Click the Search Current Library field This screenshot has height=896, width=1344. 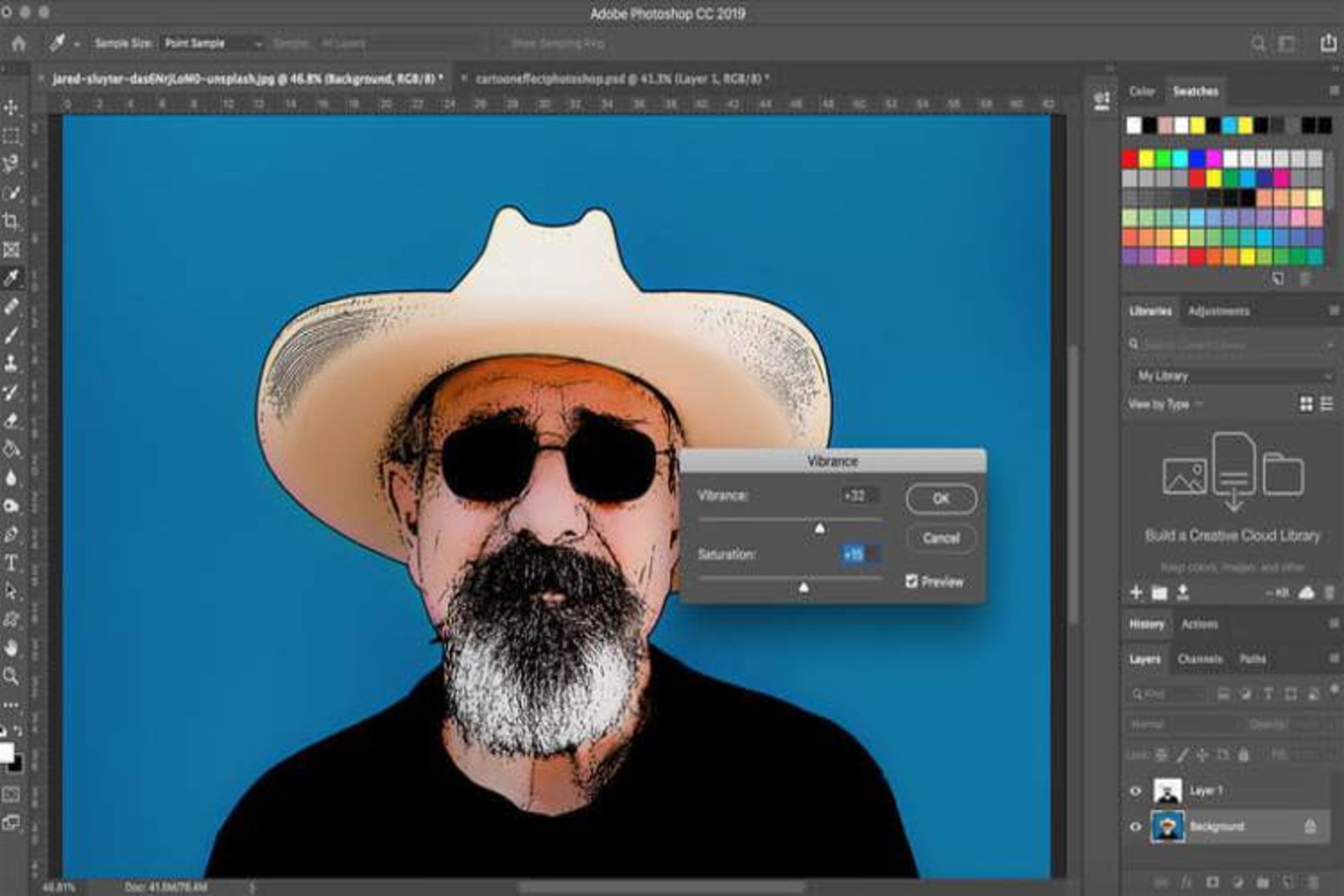[1232, 344]
